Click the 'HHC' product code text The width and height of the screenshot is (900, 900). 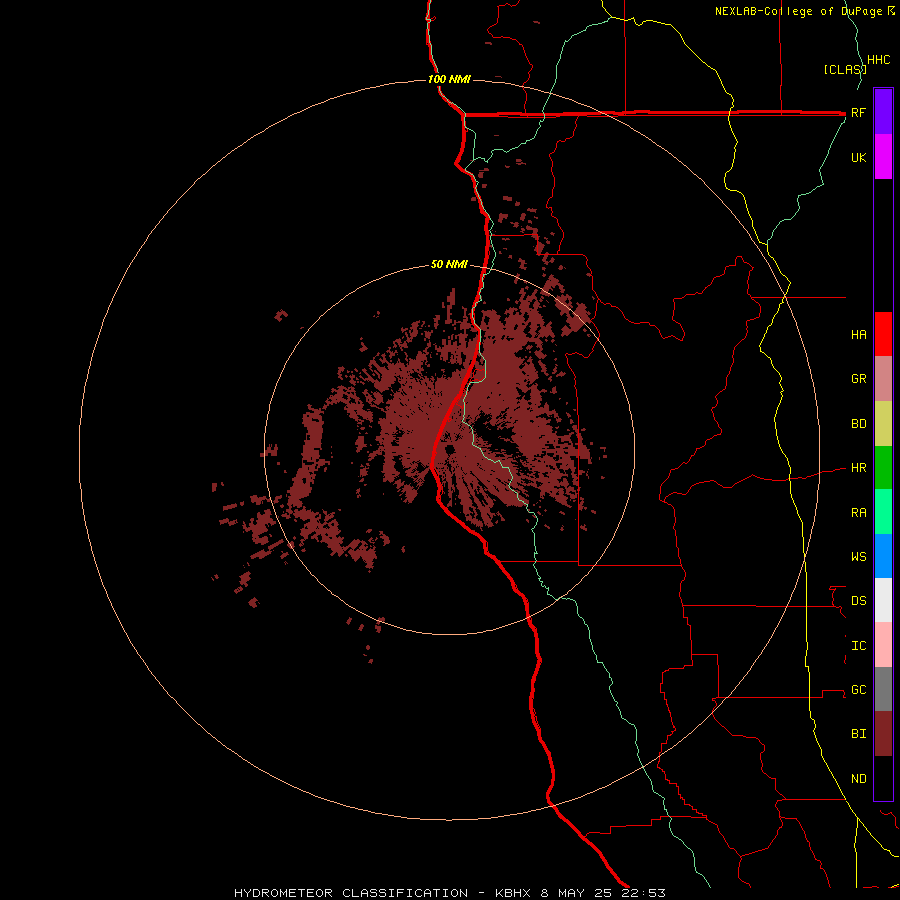[x=879, y=60]
